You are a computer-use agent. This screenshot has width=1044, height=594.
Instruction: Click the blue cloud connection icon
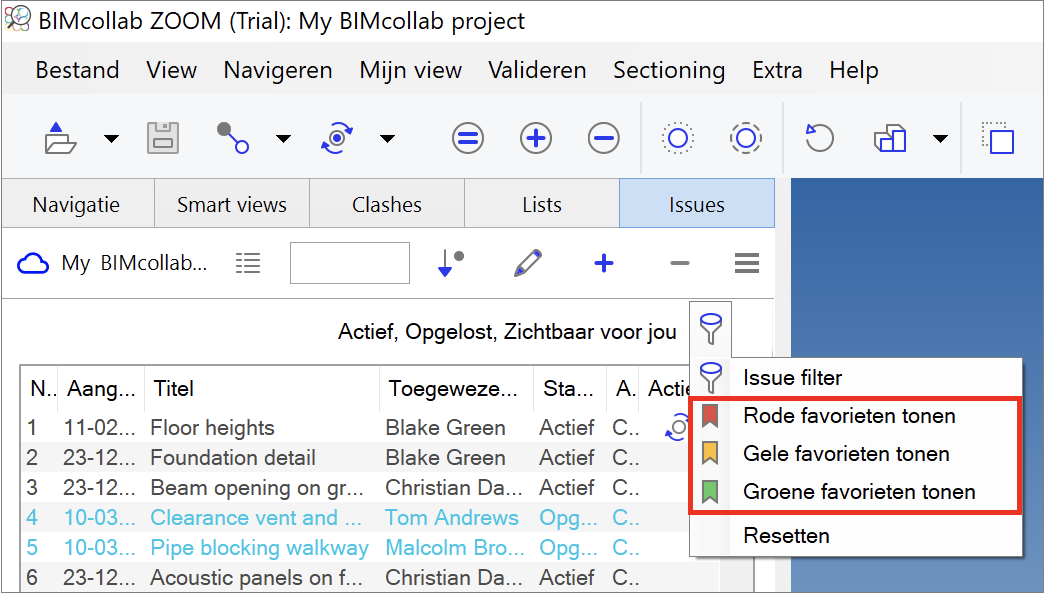pyautogui.click(x=33, y=264)
